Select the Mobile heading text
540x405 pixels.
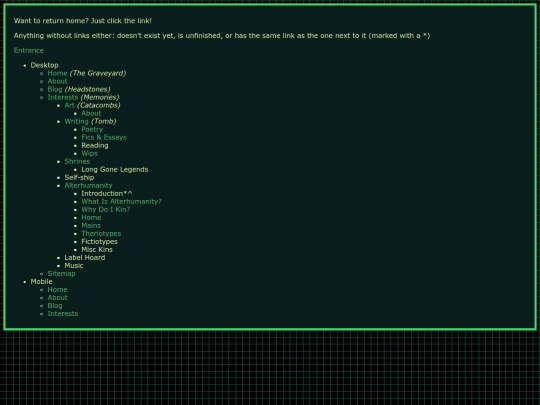coord(41,282)
